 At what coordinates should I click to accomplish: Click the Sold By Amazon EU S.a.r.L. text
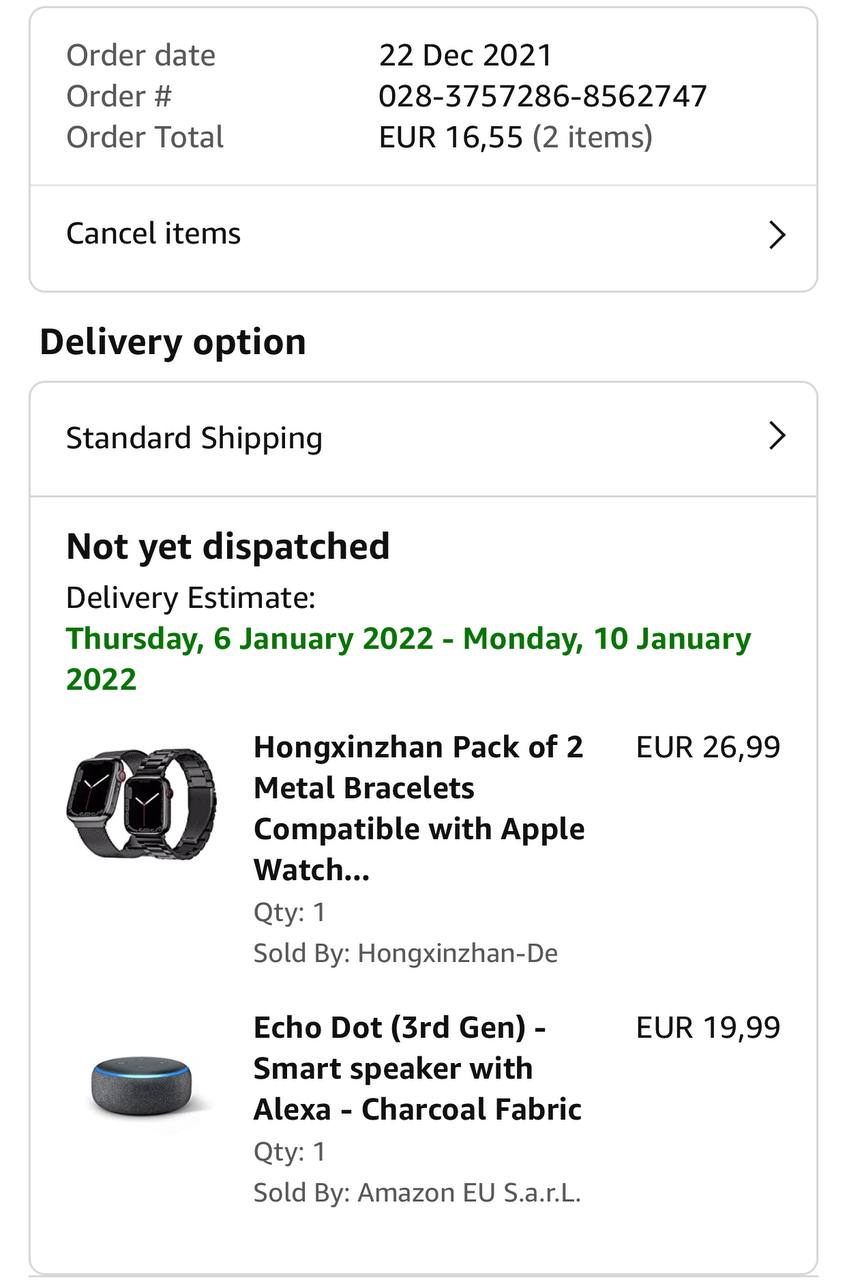pyautogui.click(x=417, y=1193)
